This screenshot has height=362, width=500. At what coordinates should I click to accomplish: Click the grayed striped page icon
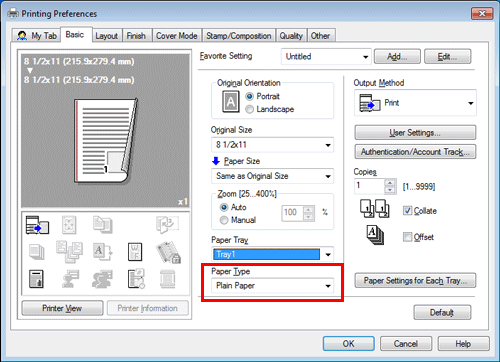tap(167, 279)
